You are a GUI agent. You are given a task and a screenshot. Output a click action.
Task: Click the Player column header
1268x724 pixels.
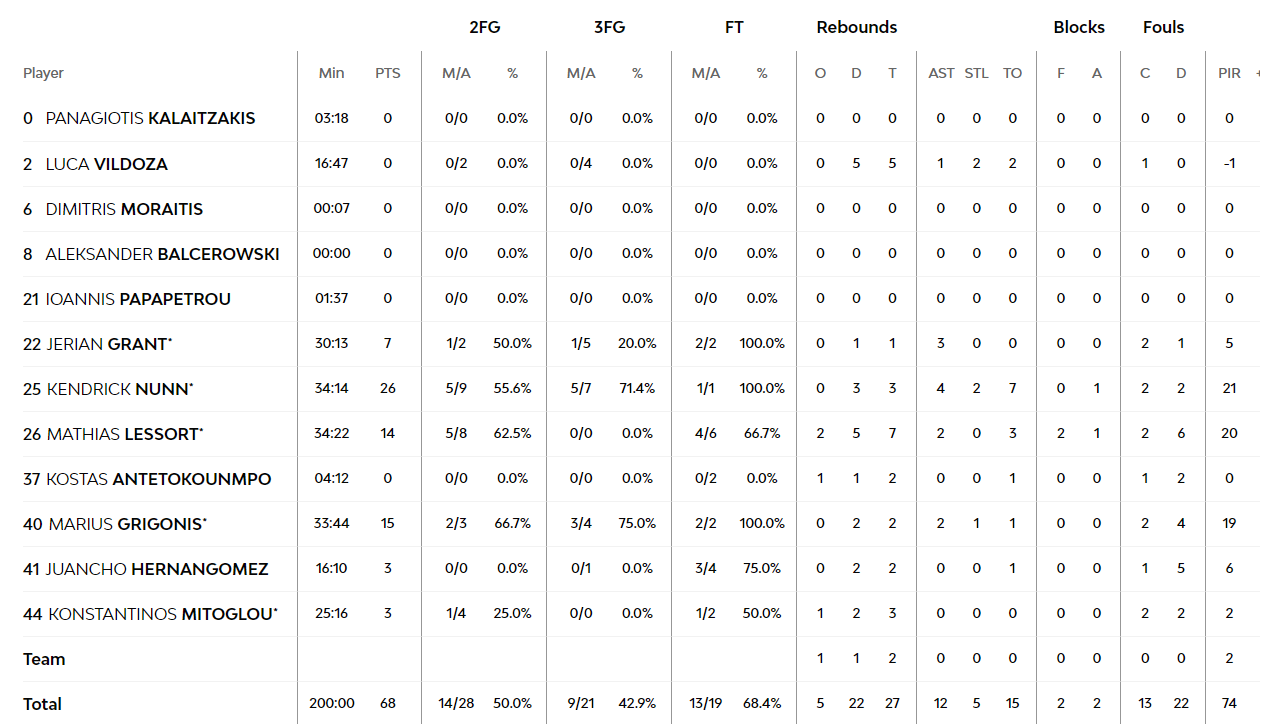click(x=43, y=73)
